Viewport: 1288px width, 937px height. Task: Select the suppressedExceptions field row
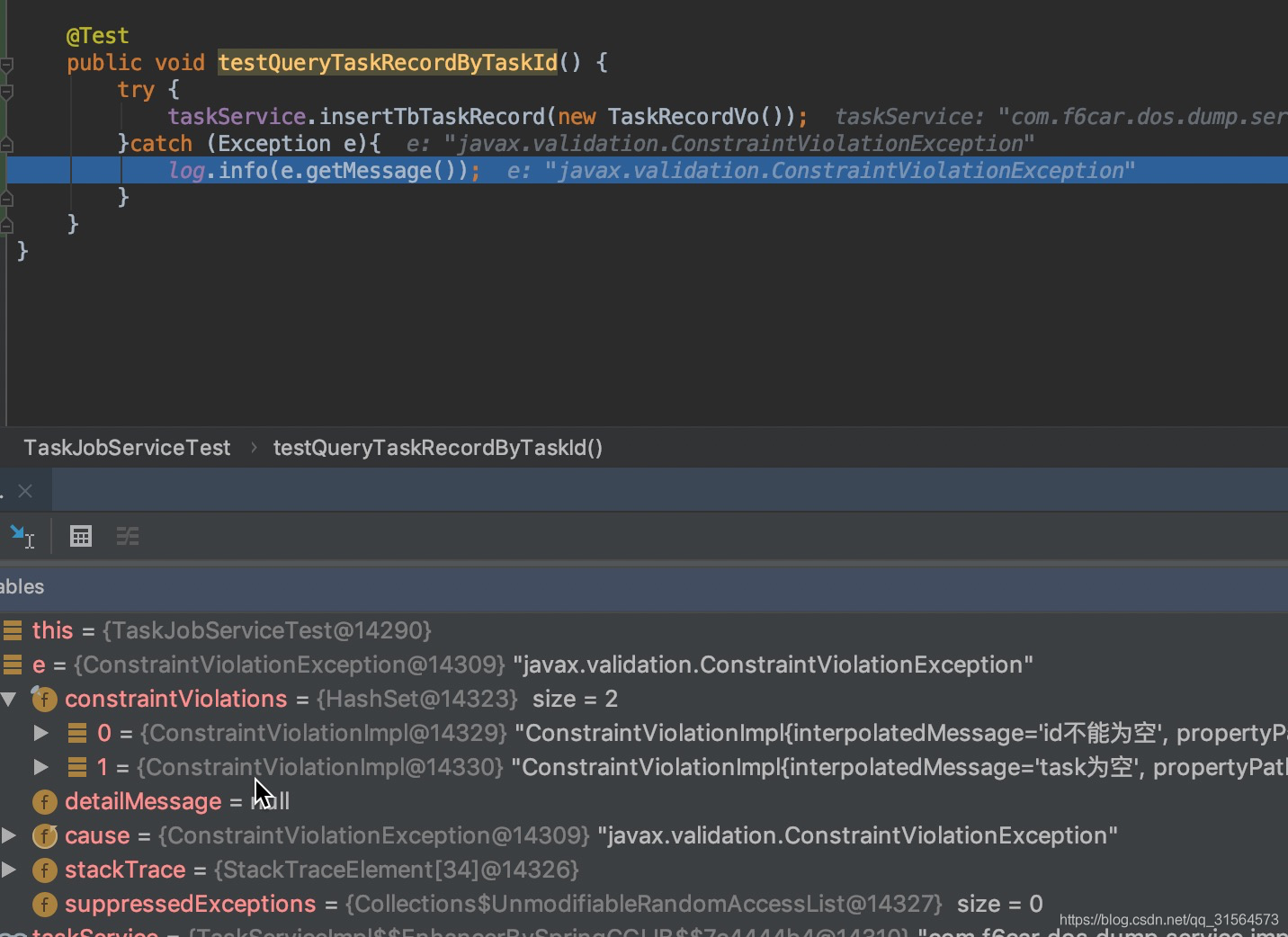tap(644, 904)
